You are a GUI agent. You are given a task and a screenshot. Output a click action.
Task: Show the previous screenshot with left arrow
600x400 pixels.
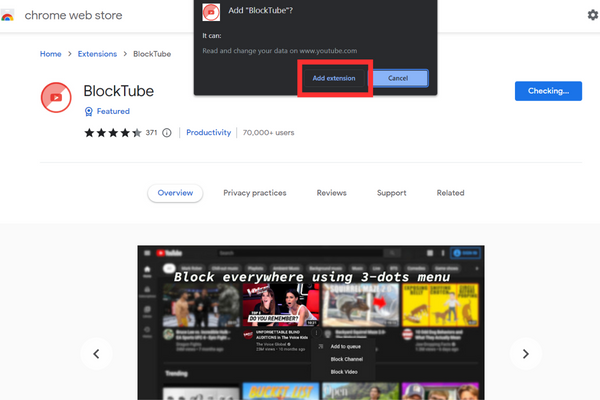pos(96,354)
